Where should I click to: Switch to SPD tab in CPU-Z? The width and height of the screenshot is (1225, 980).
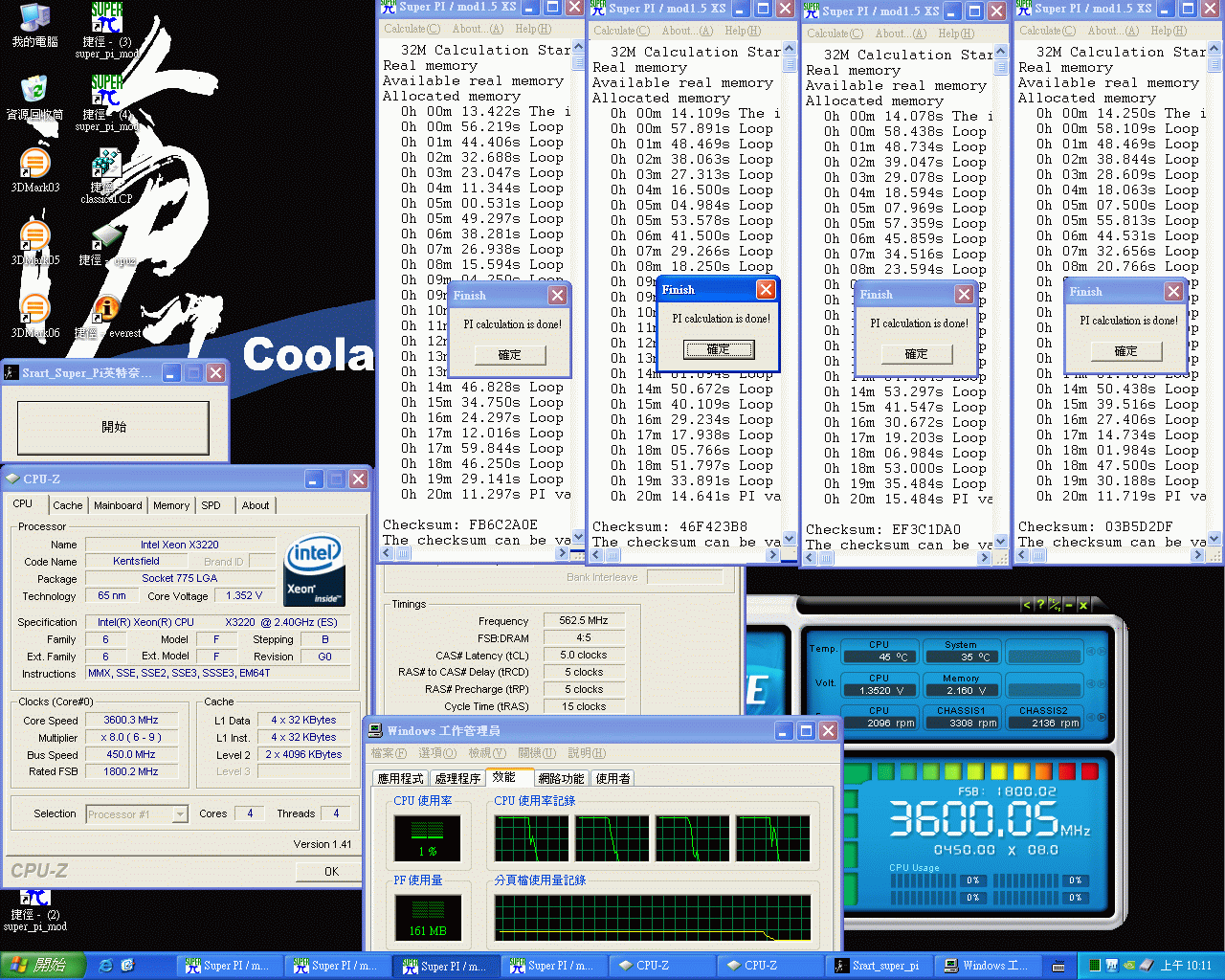[x=212, y=505]
